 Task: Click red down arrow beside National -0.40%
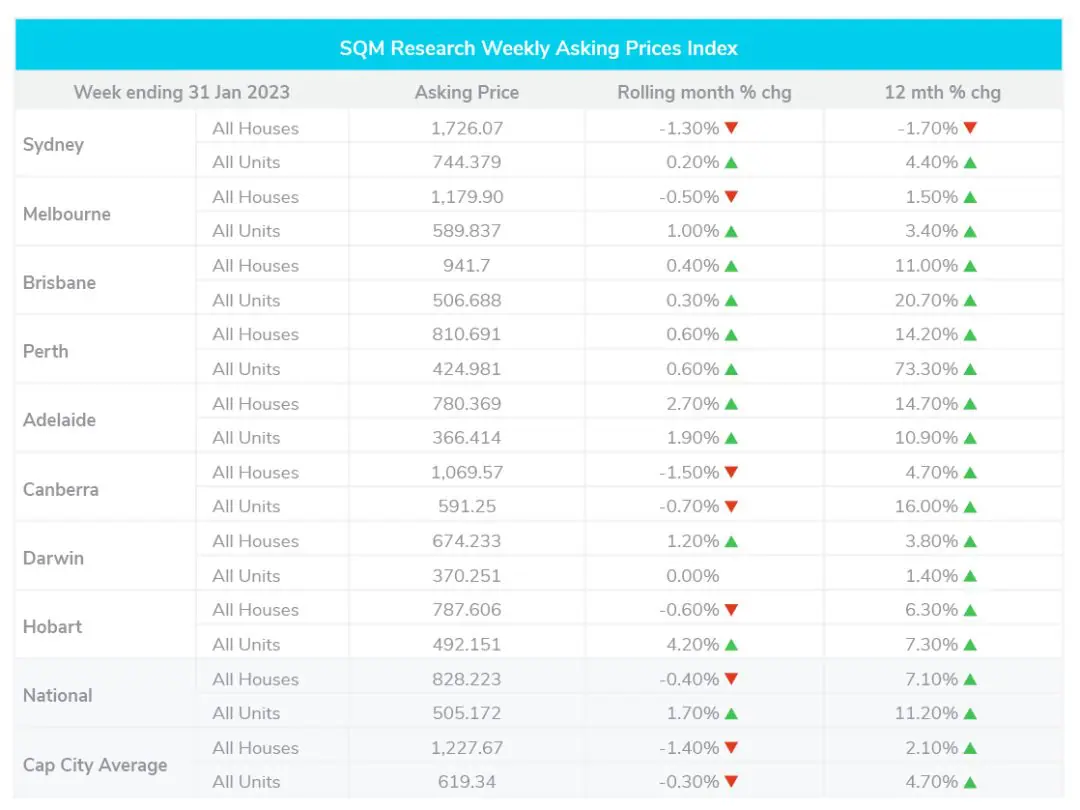(731, 679)
